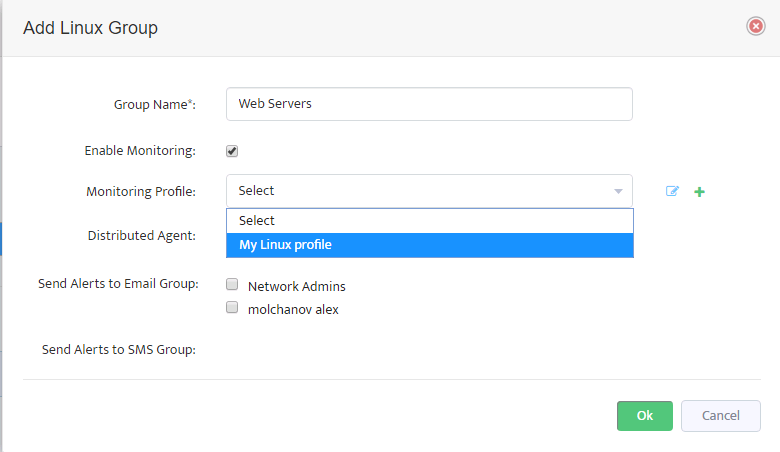780x452 pixels.
Task: Pick the Select placeholder option in list
Action: tap(430, 221)
